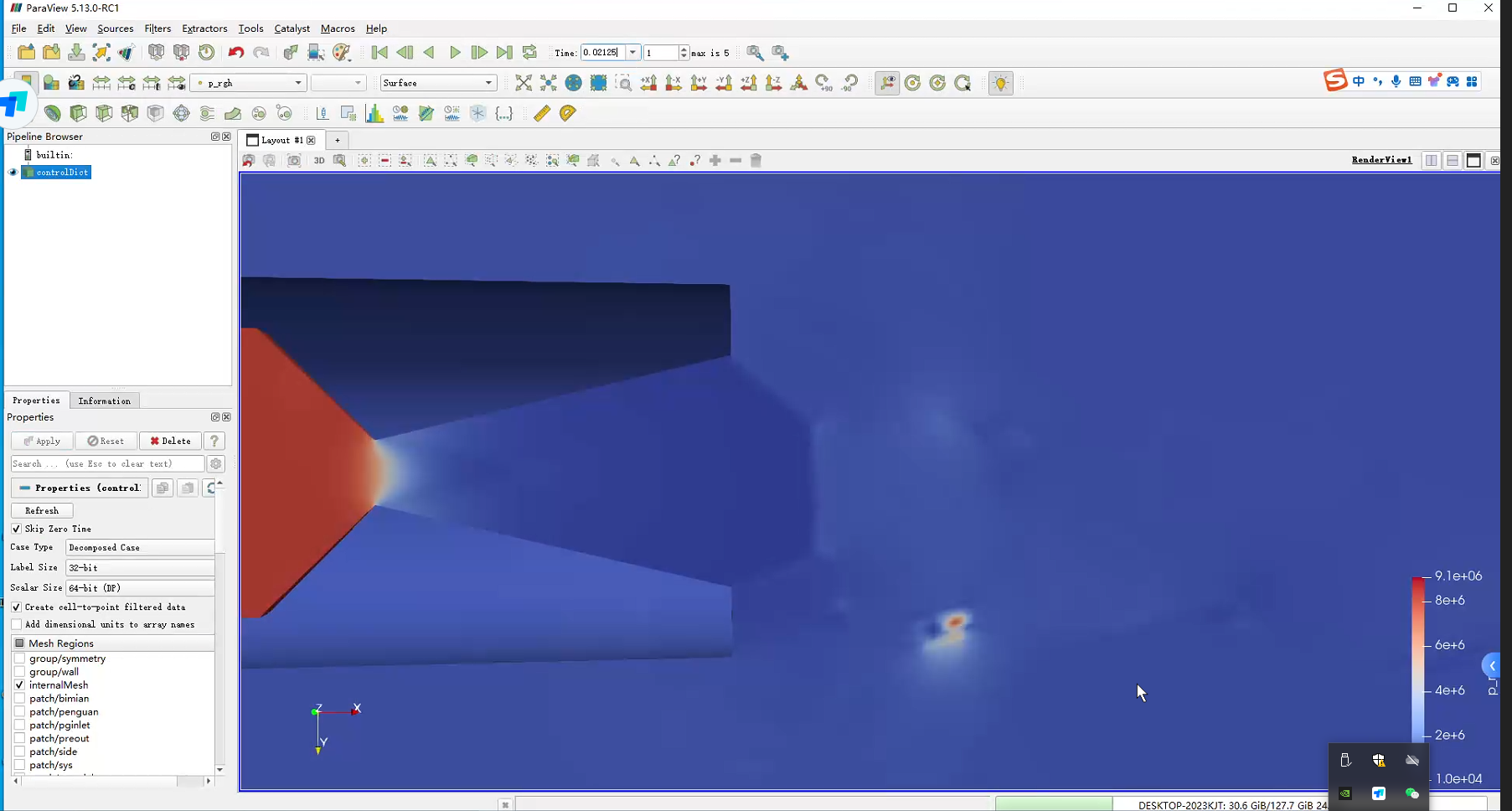Click Zoom to Box icon
This screenshot has width=1512, height=811.
[x=623, y=83]
